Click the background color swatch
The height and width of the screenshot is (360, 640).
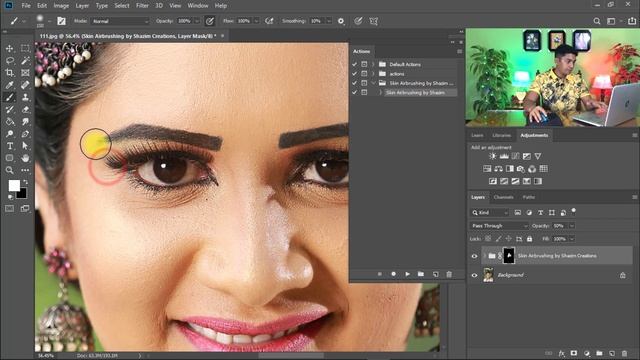[22, 194]
